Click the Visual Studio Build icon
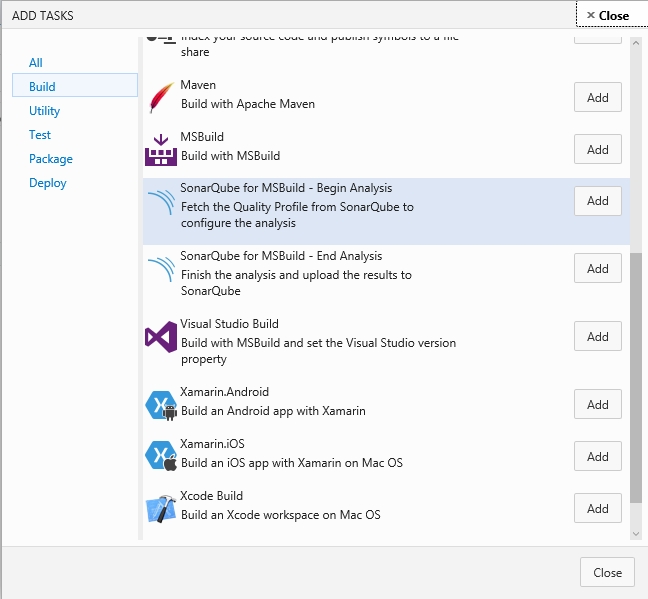648x599 pixels. tap(161, 337)
